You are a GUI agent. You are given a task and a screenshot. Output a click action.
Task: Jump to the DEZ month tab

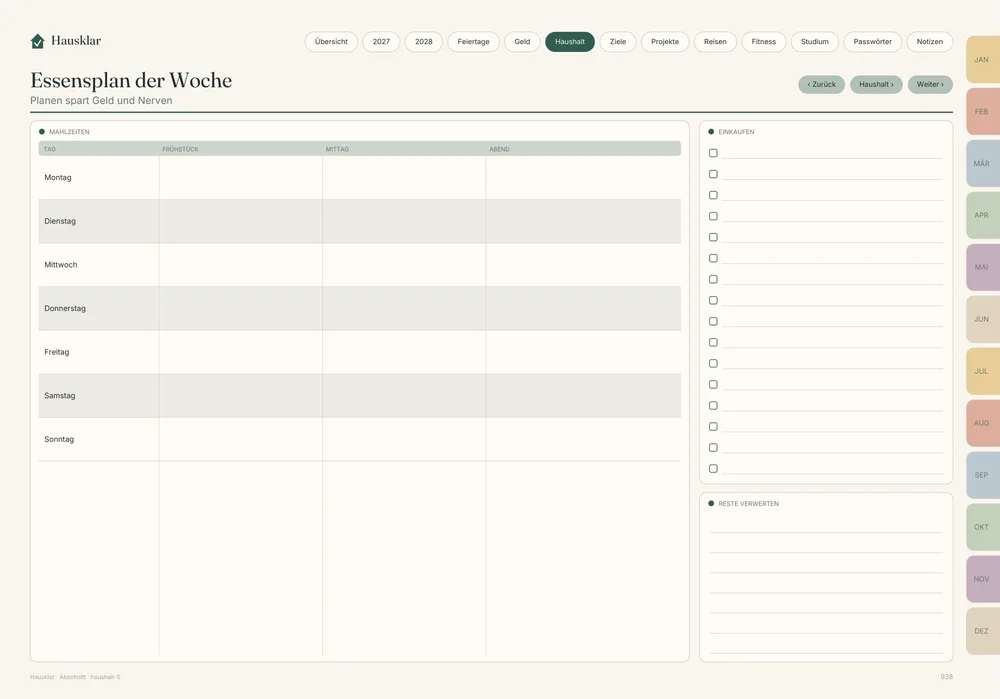click(x=983, y=631)
